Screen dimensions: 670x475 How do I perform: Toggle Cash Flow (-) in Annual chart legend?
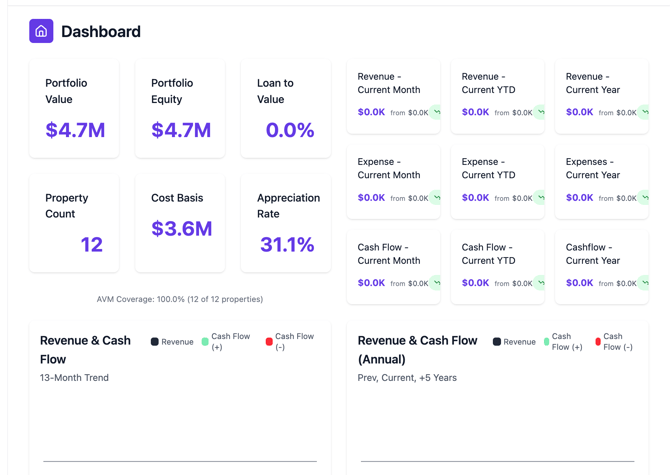coord(613,342)
